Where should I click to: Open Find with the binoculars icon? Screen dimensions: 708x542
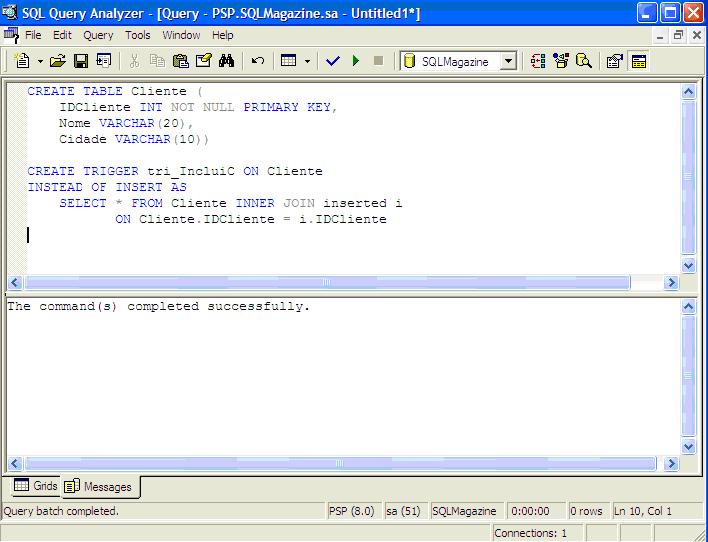coord(226,61)
